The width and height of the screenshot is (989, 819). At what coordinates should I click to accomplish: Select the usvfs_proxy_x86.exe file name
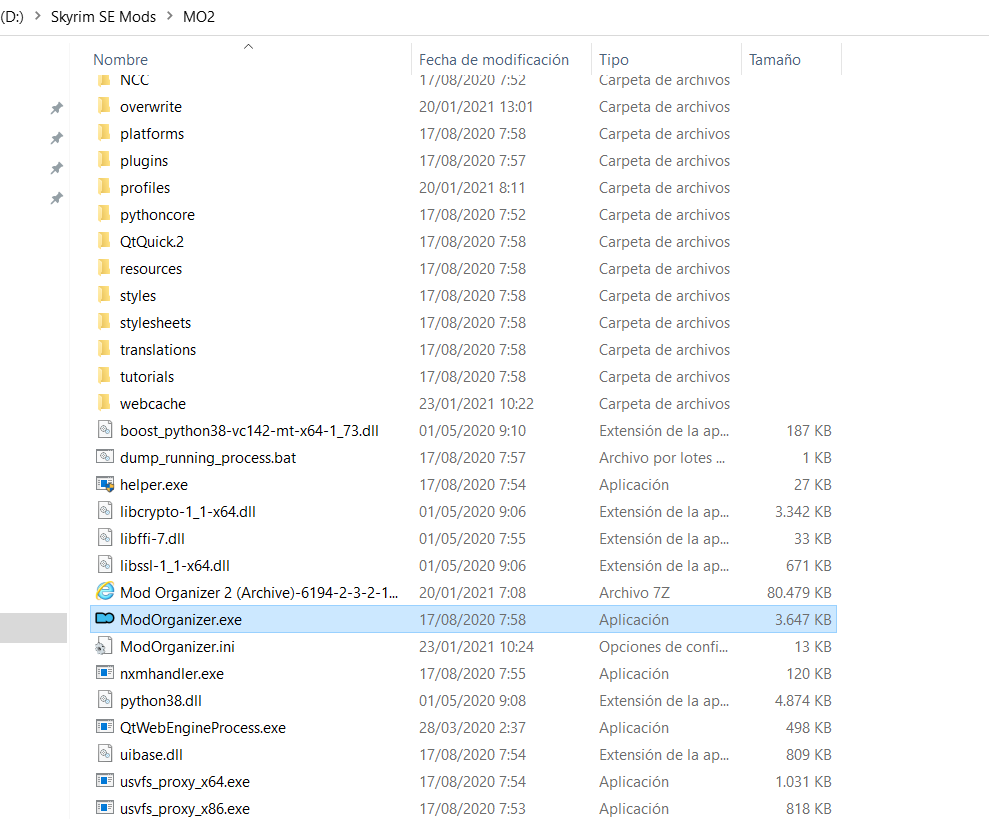pos(185,808)
